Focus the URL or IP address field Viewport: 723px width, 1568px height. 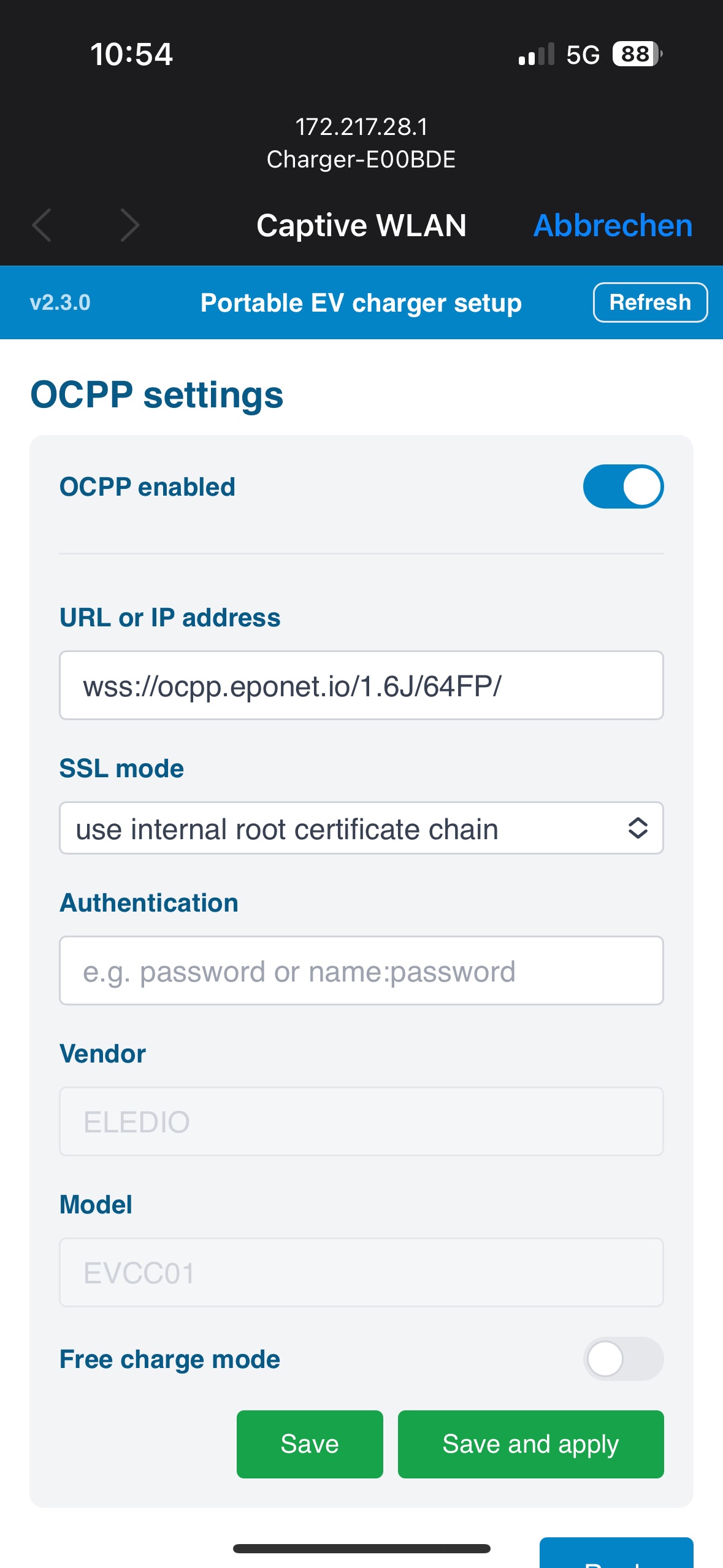coord(361,685)
